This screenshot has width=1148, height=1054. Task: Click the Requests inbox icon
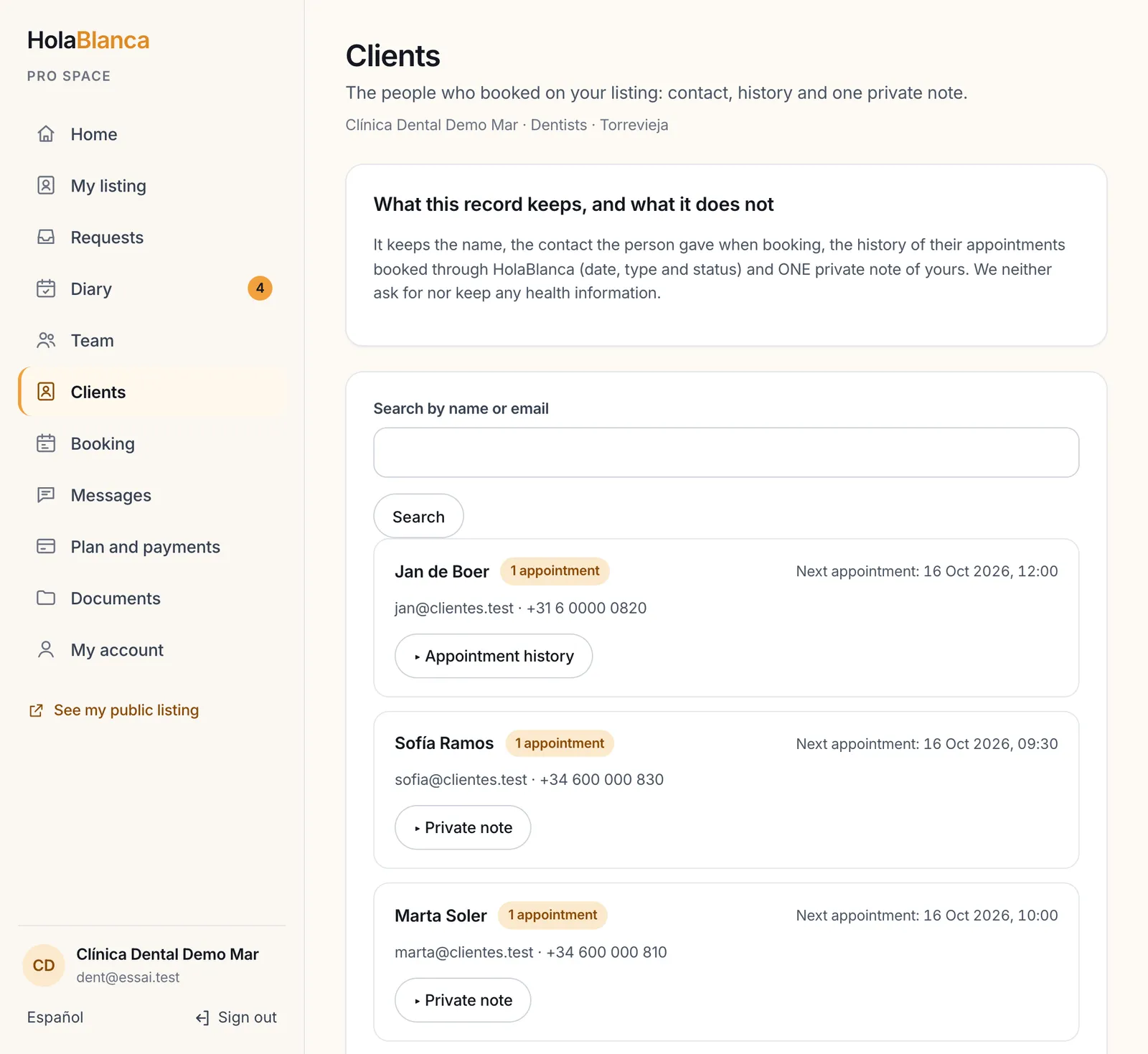46,237
